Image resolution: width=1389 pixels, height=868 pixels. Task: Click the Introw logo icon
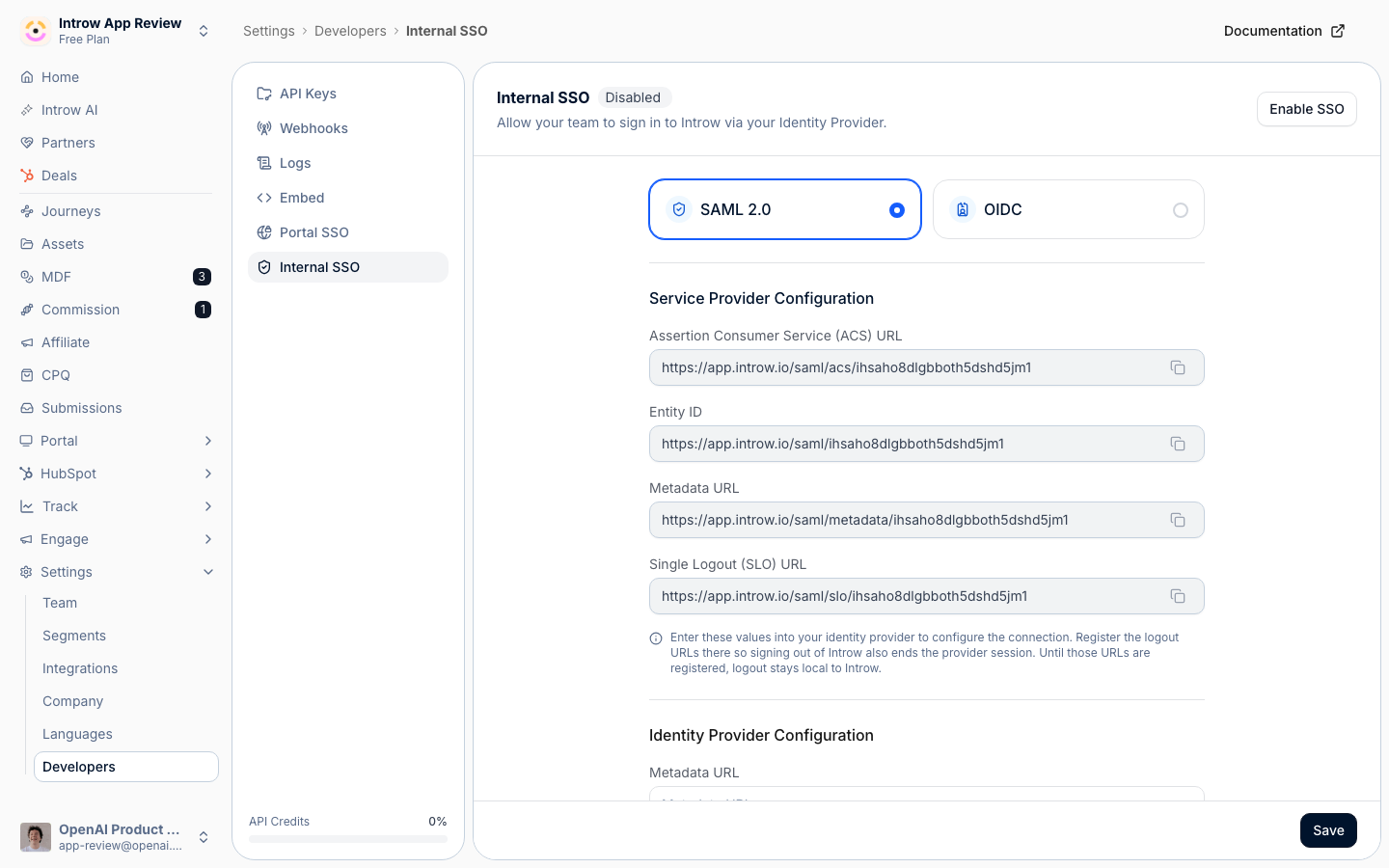pos(36,31)
